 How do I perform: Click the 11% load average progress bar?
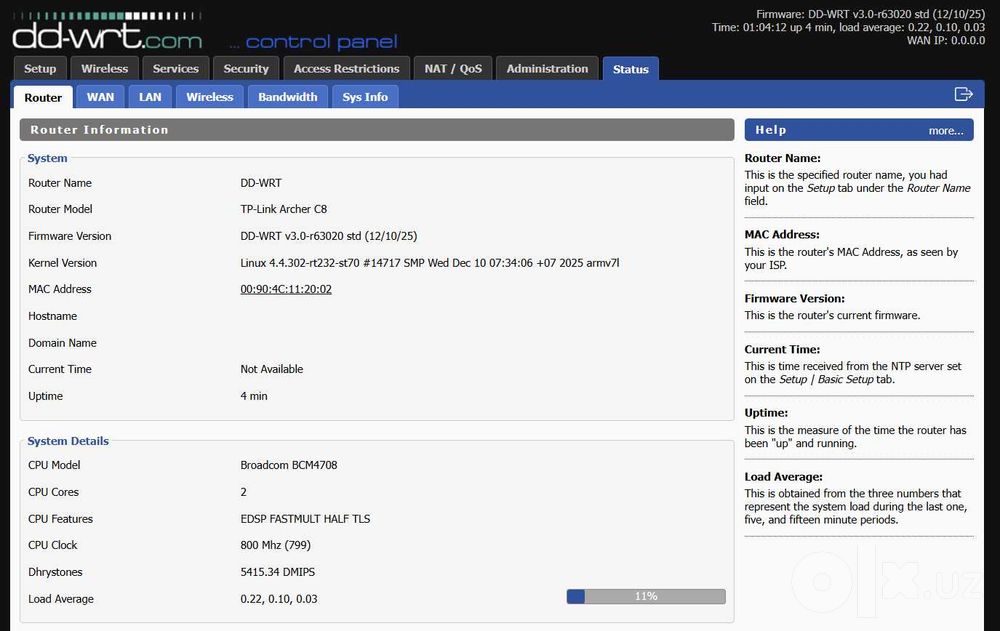tap(646, 596)
